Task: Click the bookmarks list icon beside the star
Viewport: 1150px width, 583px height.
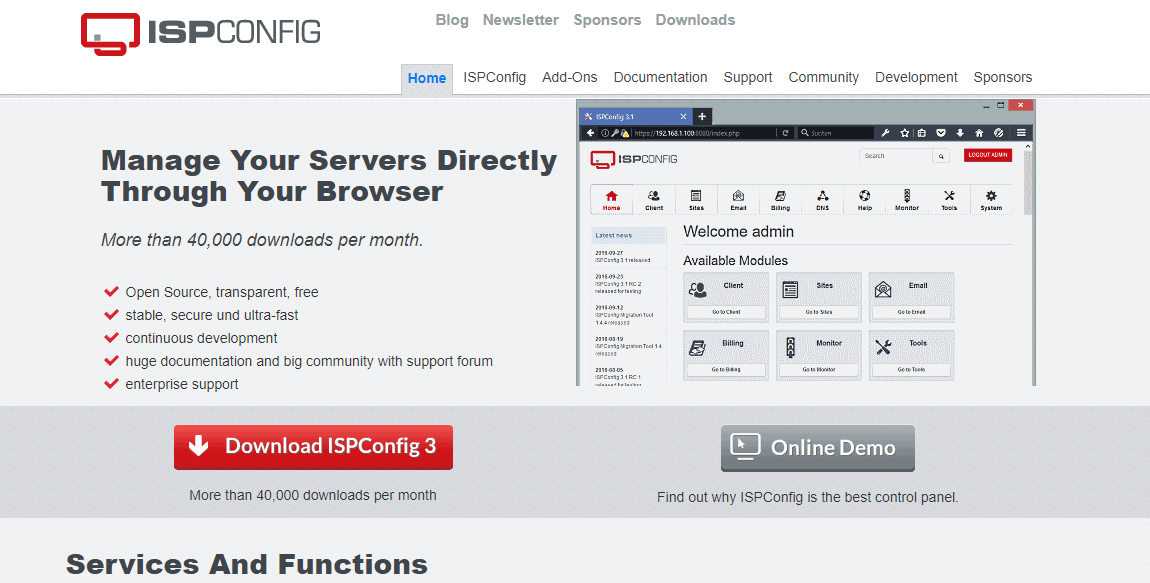Action: [922, 133]
